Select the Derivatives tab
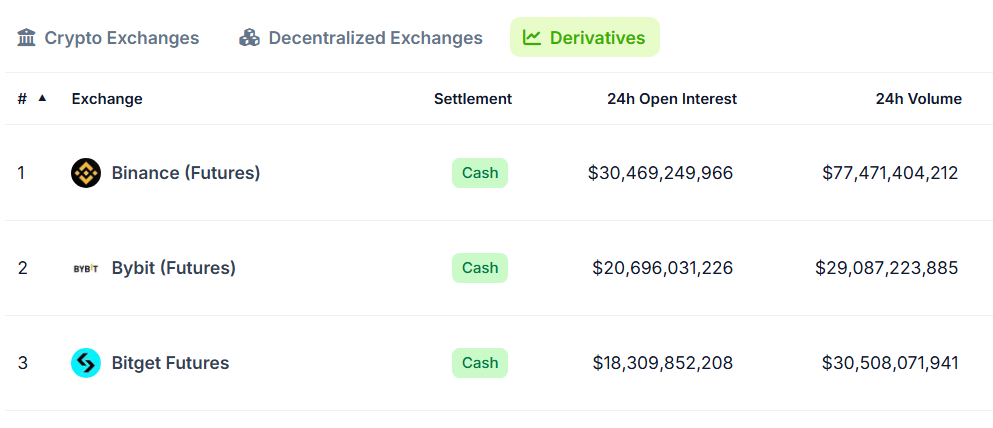The width and height of the screenshot is (993, 428). (597, 38)
